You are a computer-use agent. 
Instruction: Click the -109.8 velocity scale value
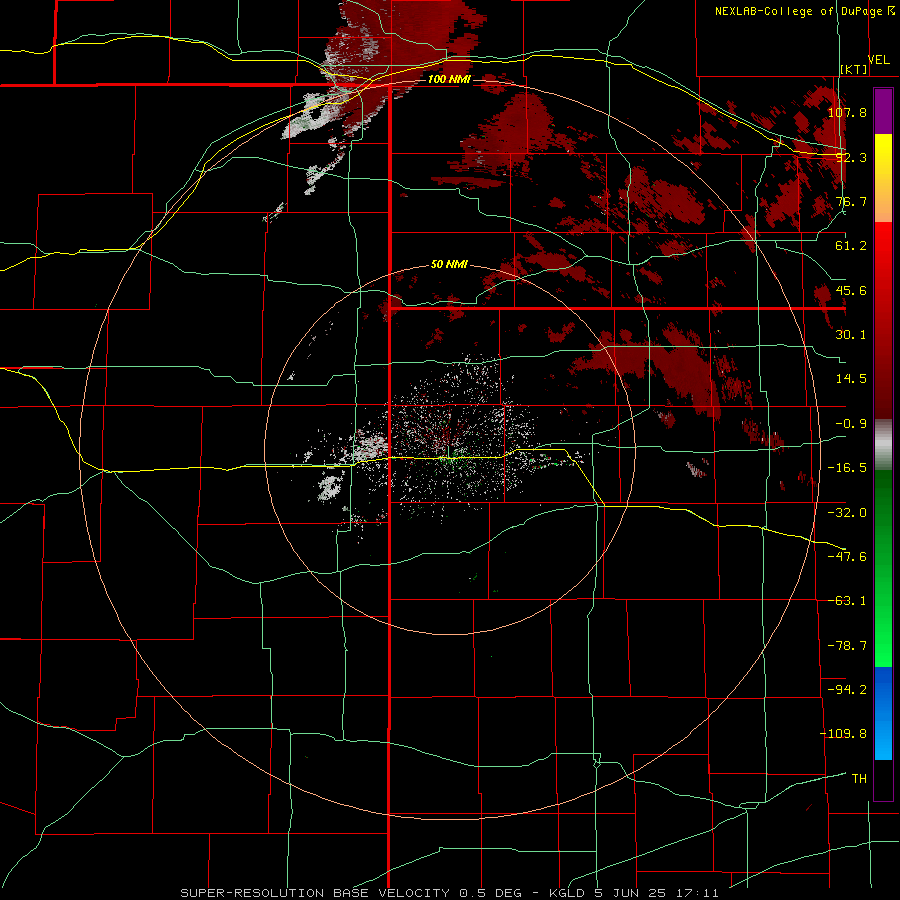pos(843,734)
